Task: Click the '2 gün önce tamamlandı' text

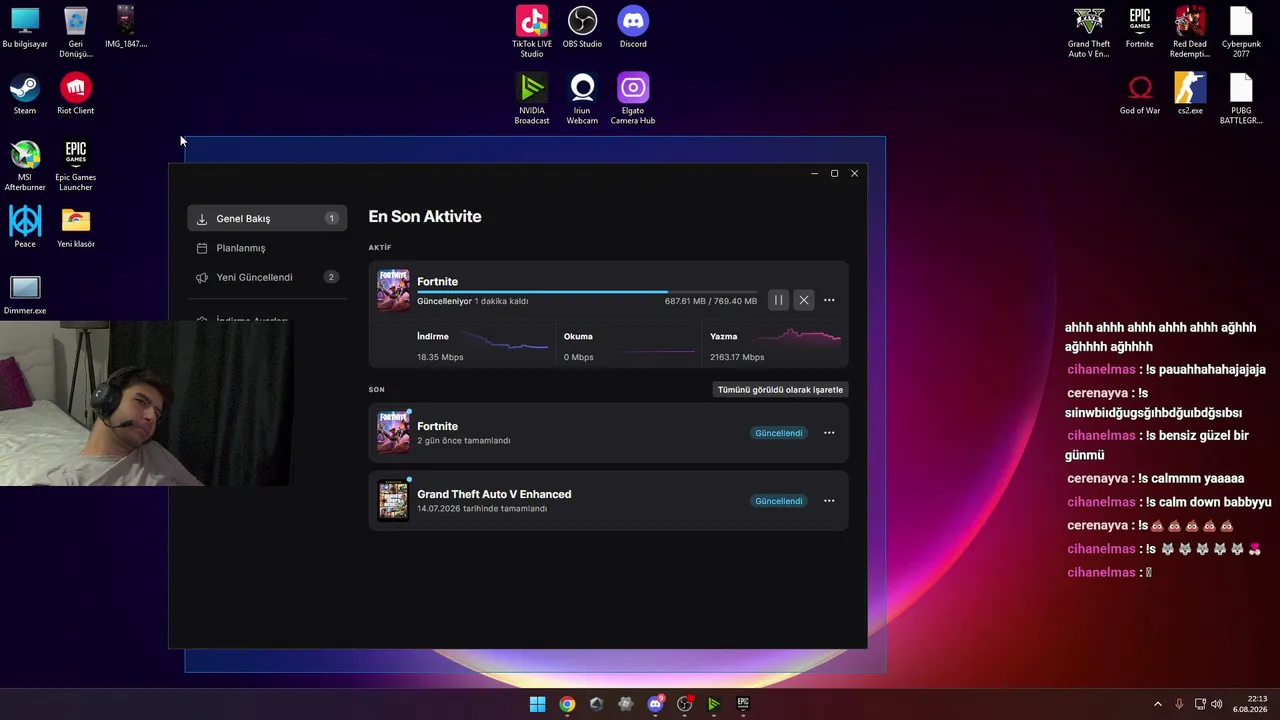Action: pyautogui.click(x=464, y=441)
